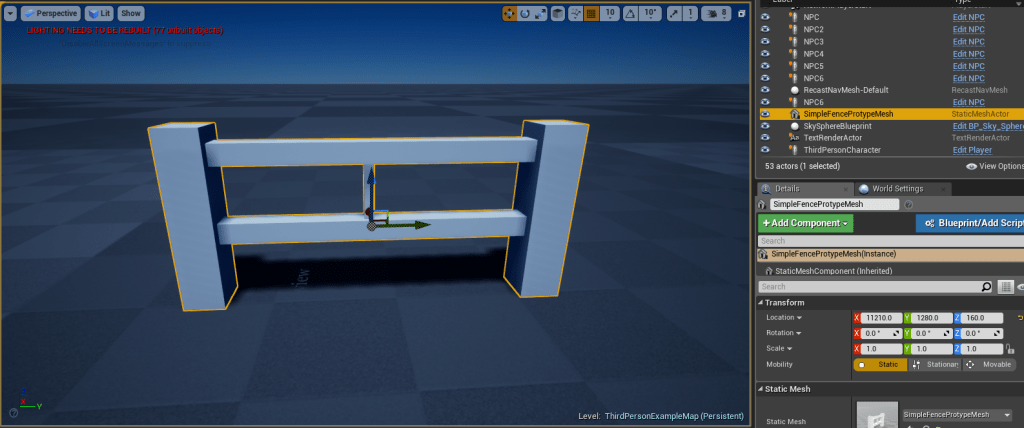Select the rotate gizmo tool
Image resolution: width=1024 pixels, height=428 pixels.
click(525, 14)
